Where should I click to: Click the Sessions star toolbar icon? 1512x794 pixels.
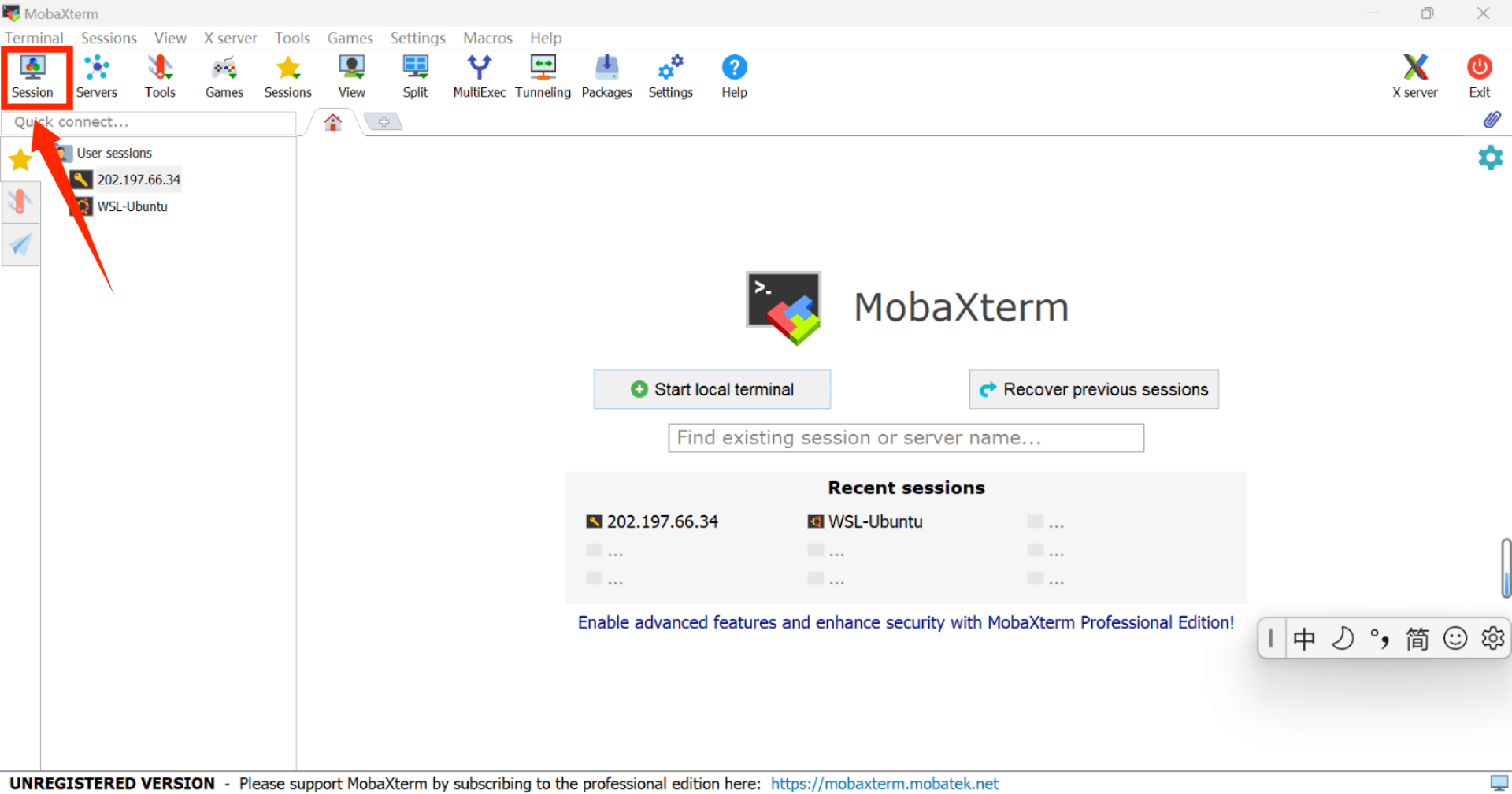click(x=288, y=76)
